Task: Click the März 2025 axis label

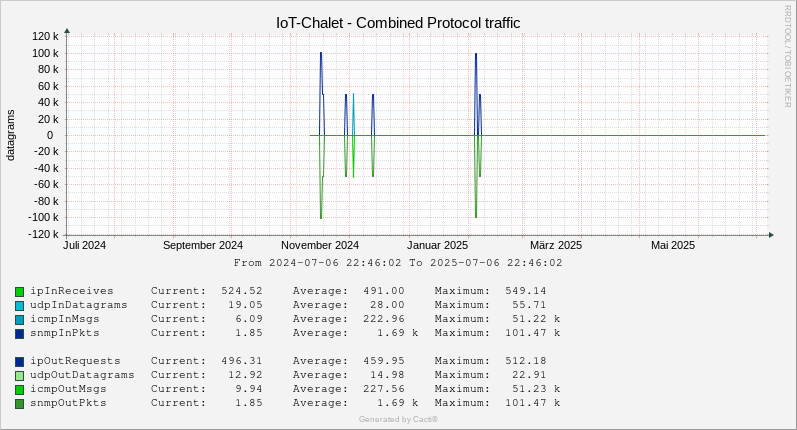Action: 556,245
